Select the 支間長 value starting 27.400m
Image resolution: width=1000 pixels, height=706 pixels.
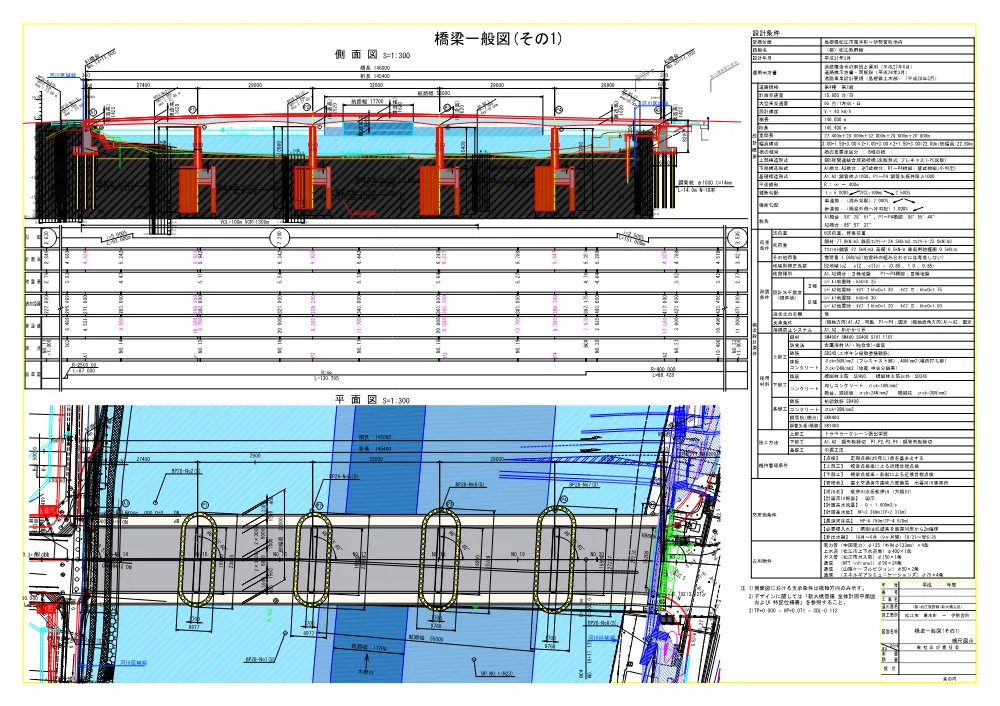tap(877, 136)
